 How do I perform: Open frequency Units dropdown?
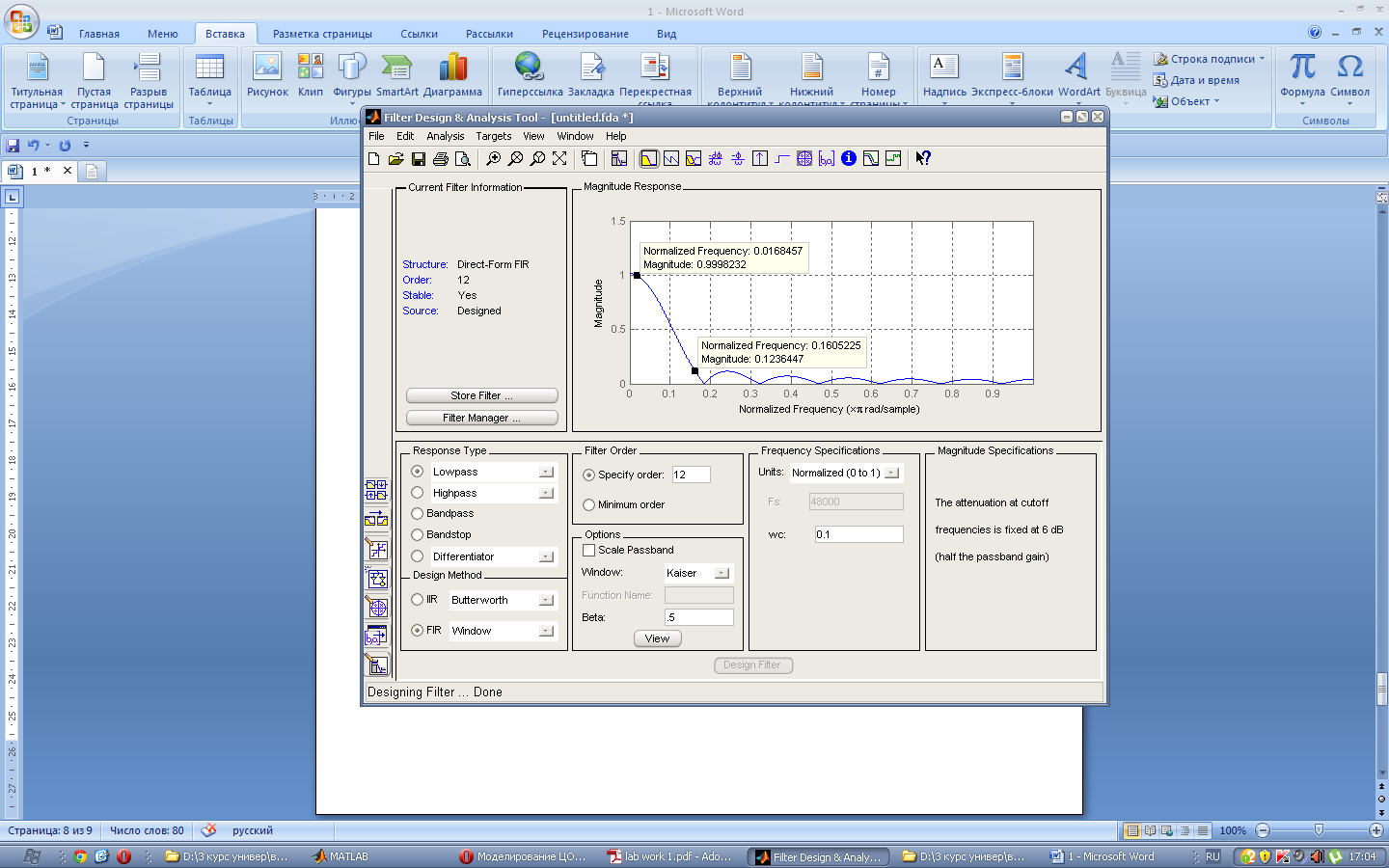892,473
